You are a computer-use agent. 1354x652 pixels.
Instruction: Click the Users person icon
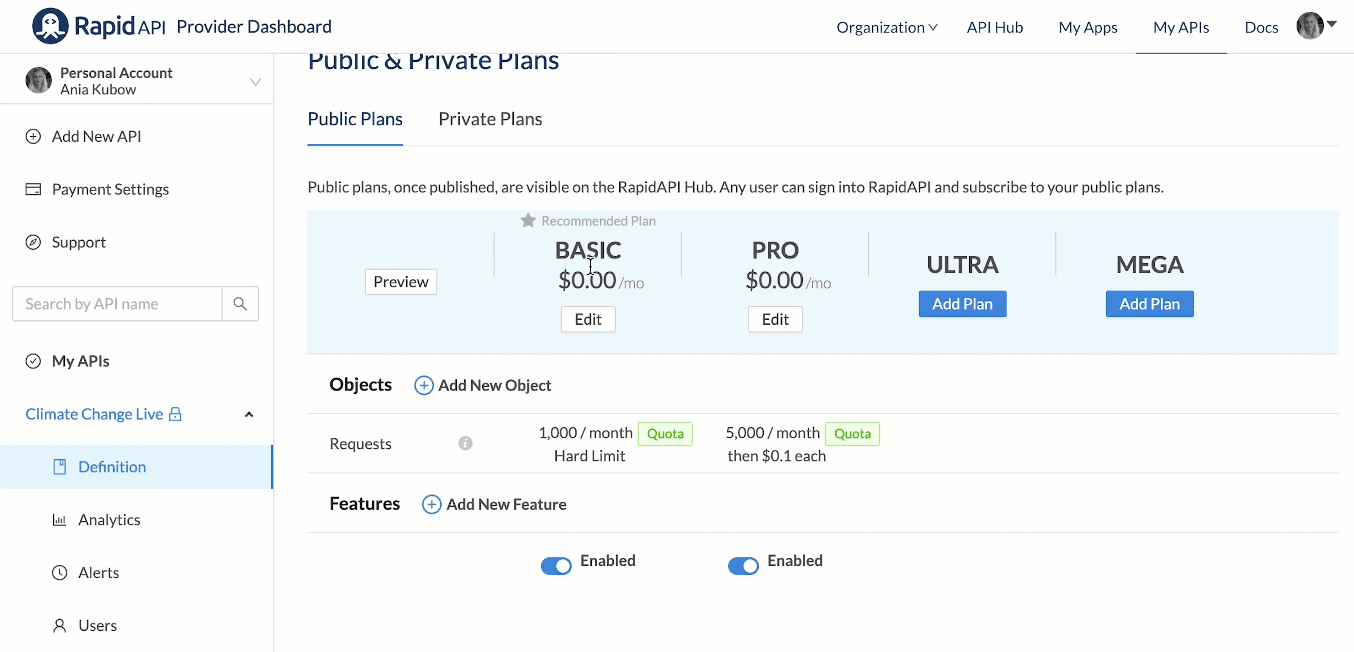click(x=59, y=626)
